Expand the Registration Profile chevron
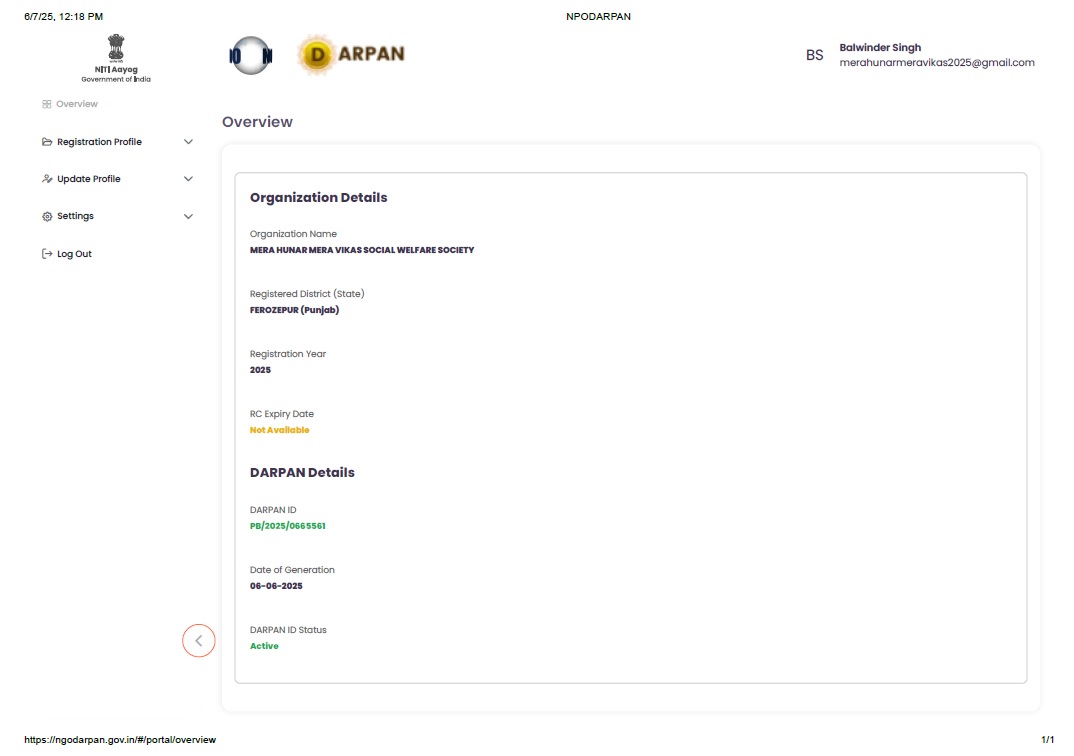The image size is (1074, 756). click(x=188, y=142)
